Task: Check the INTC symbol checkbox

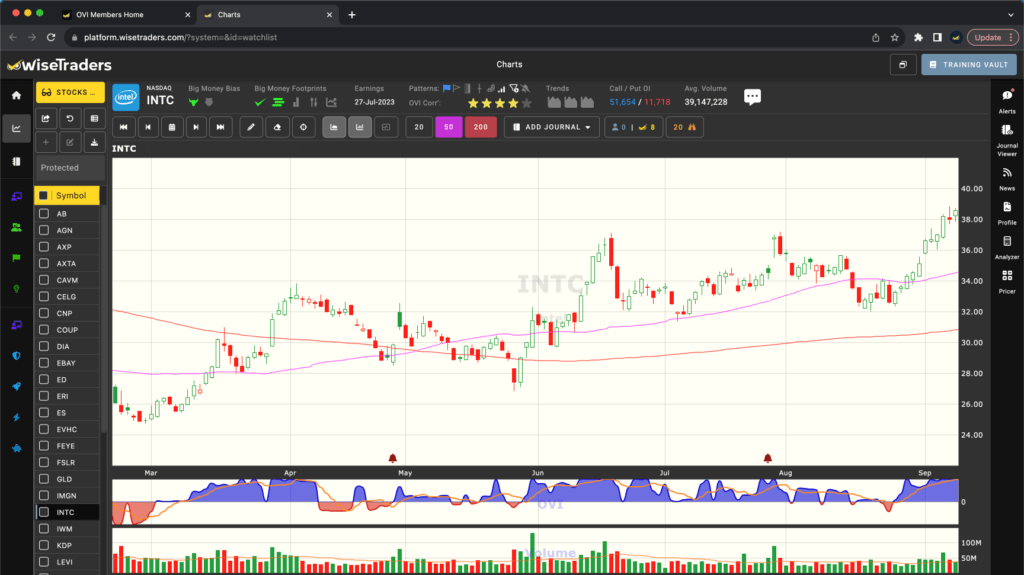Action: click(44, 512)
